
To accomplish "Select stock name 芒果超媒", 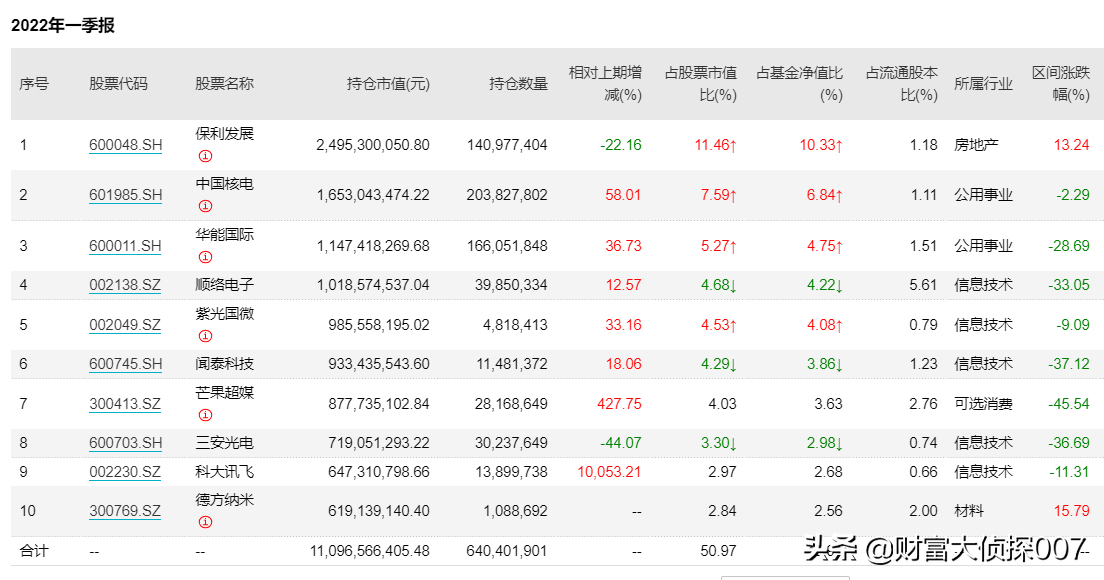I will [x=225, y=392].
